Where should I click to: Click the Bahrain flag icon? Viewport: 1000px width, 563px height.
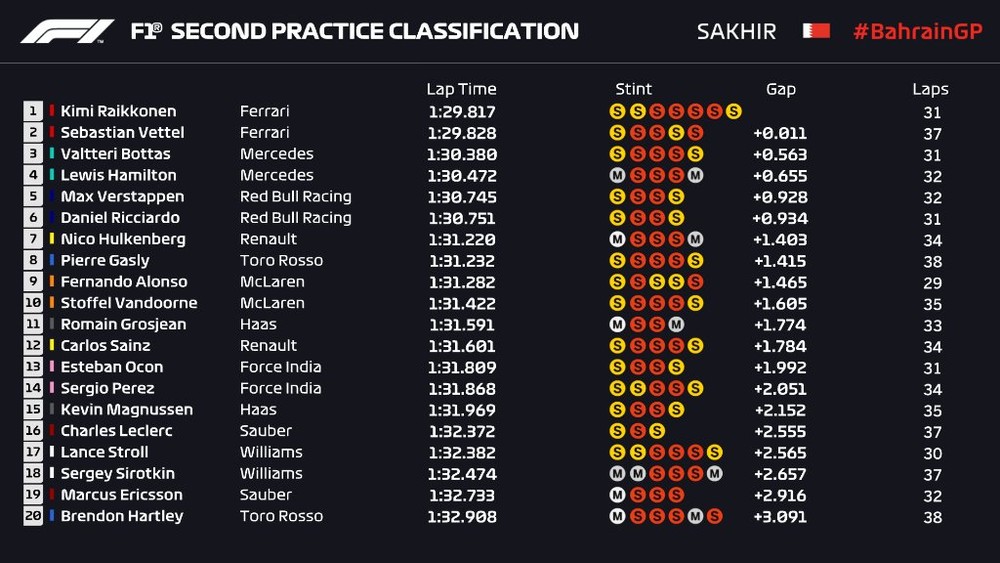point(816,31)
